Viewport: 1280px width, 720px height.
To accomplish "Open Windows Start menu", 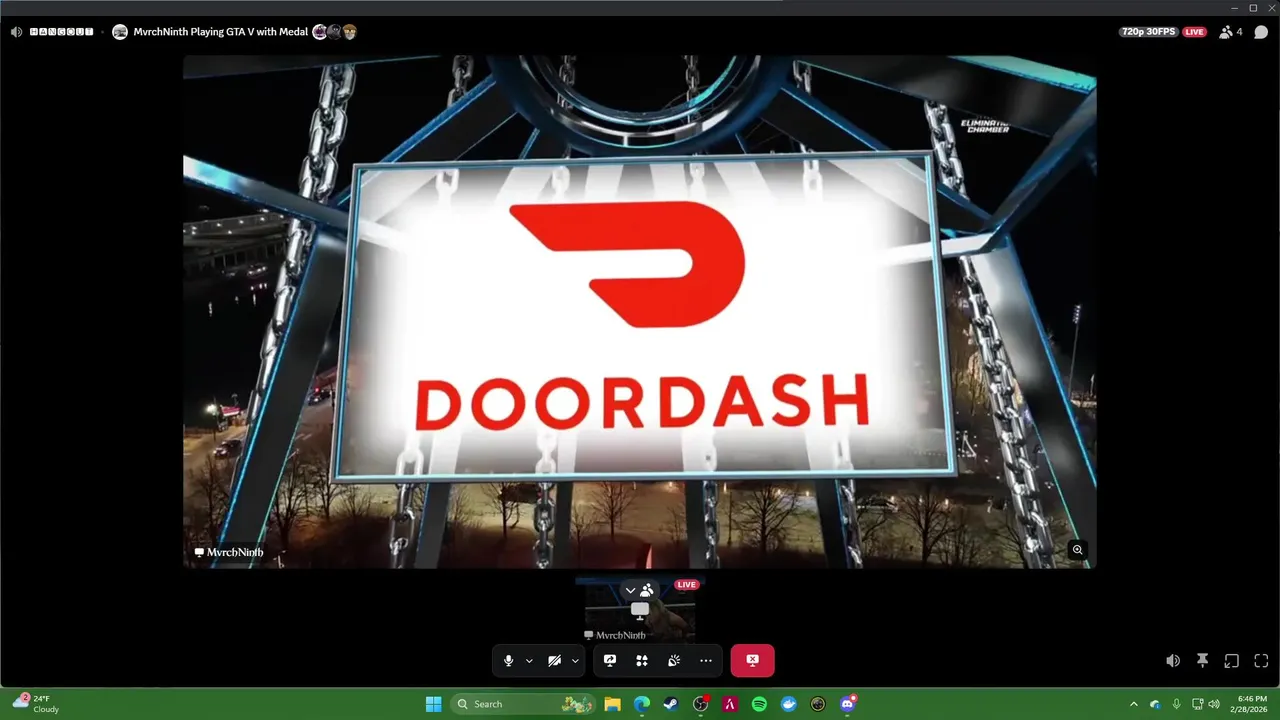I will [x=434, y=704].
